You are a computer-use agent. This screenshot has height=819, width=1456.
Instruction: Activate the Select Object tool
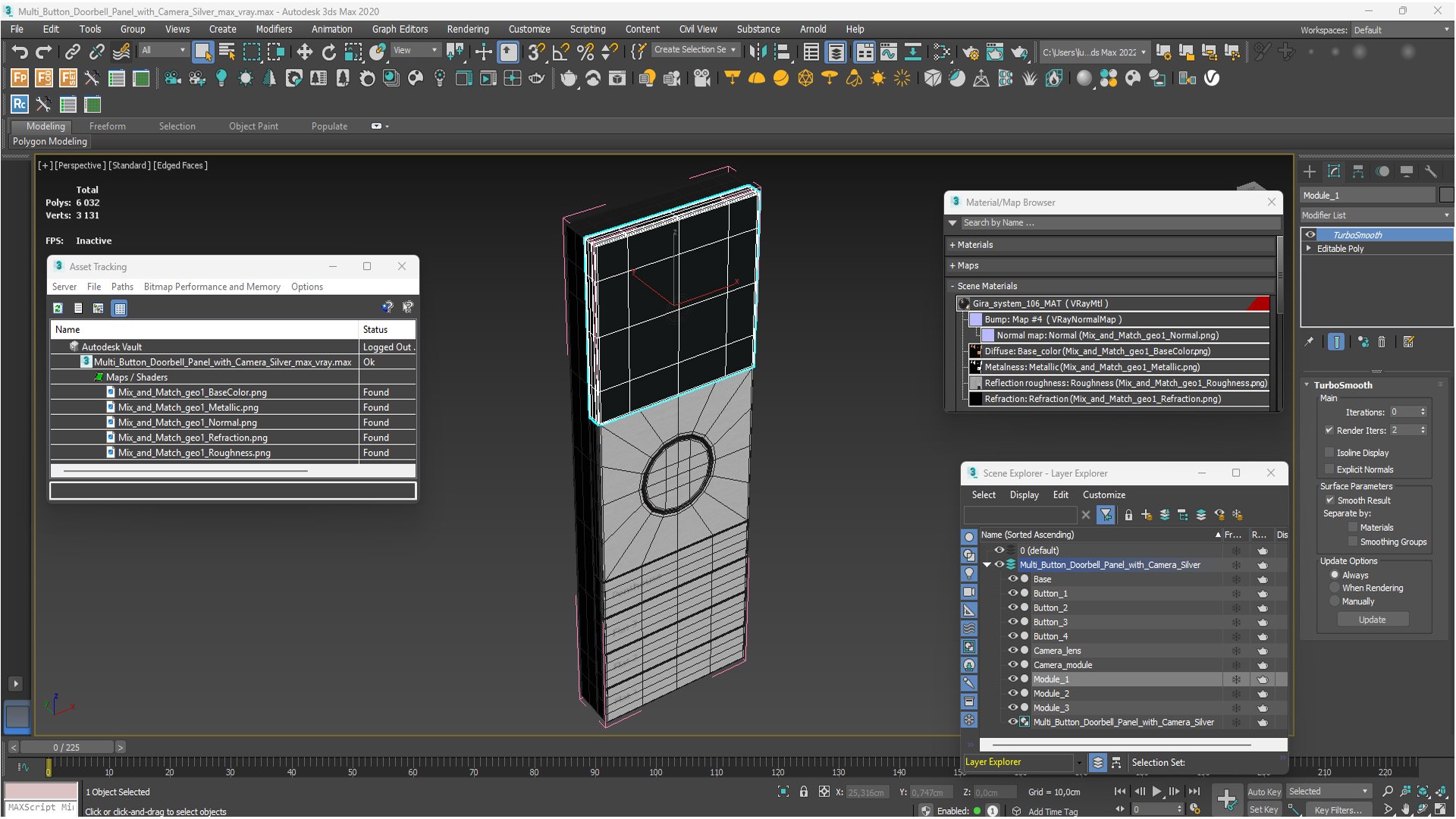(x=202, y=52)
